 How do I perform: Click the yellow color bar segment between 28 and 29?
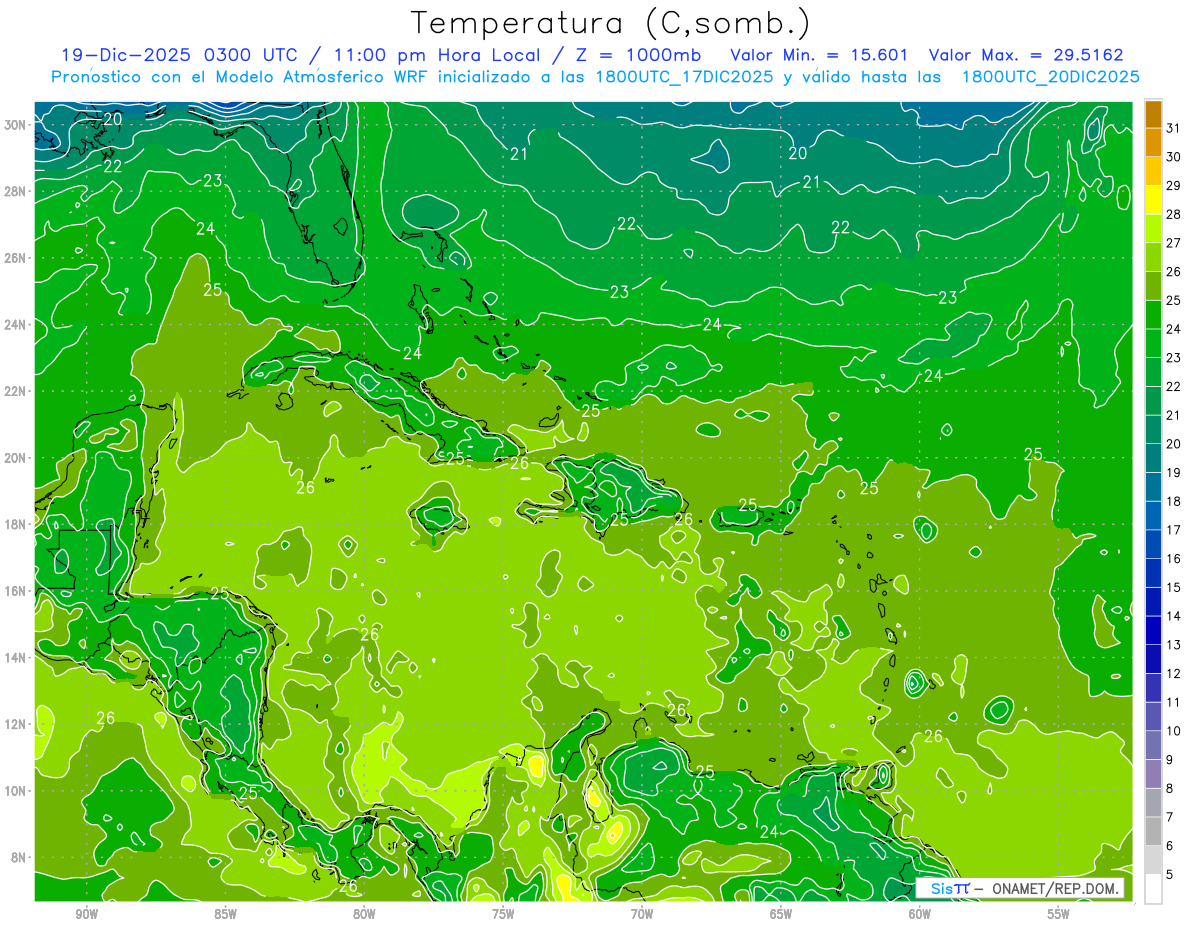[1153, 201]
